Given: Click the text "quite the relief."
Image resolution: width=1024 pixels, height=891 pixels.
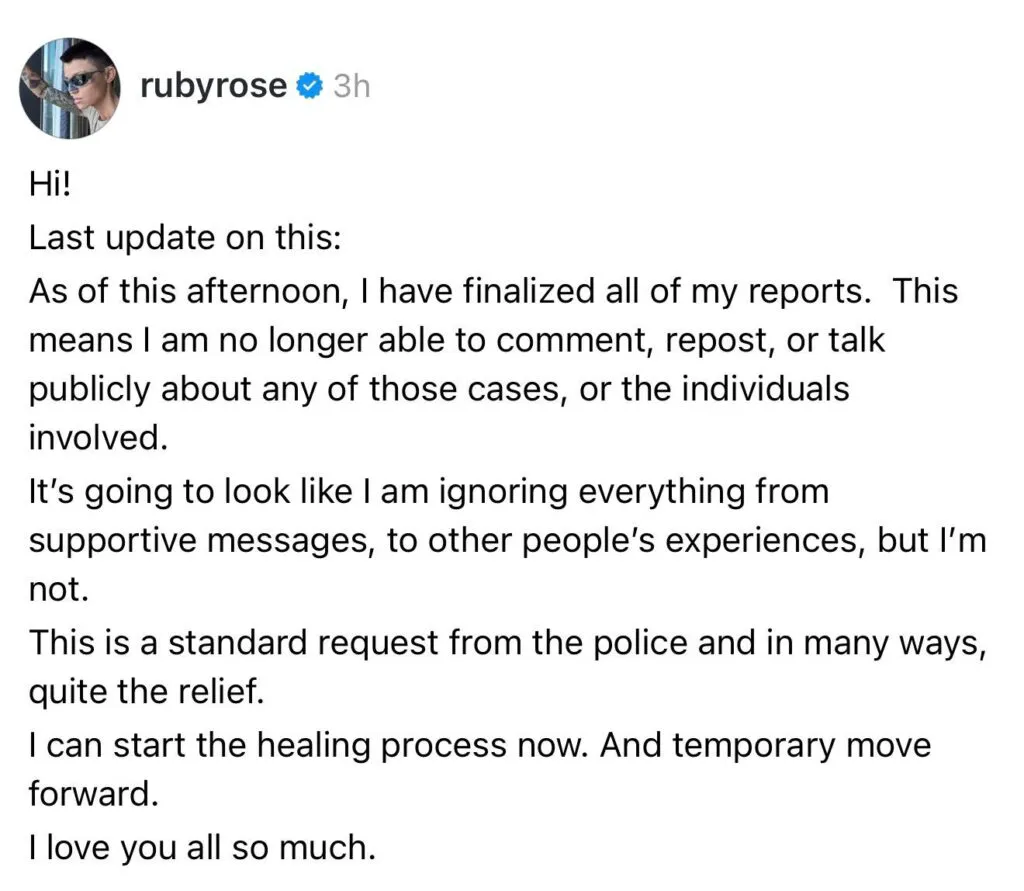Looking at the screenshot, I should [146, 690].
